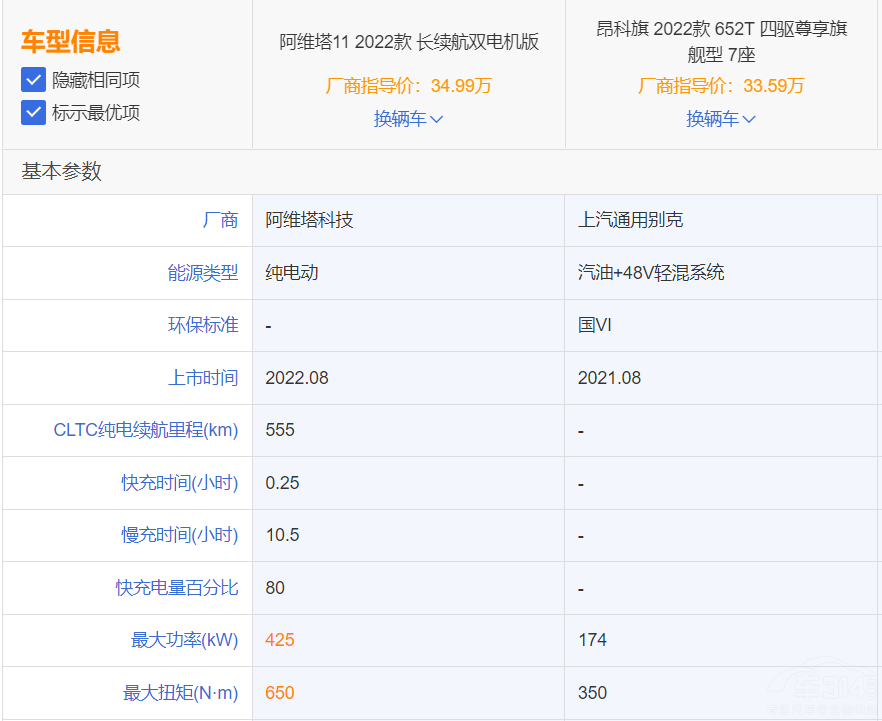Click the 上市时间 parameter label
This screenshot has width=882, height=721.
click(203, 378)
